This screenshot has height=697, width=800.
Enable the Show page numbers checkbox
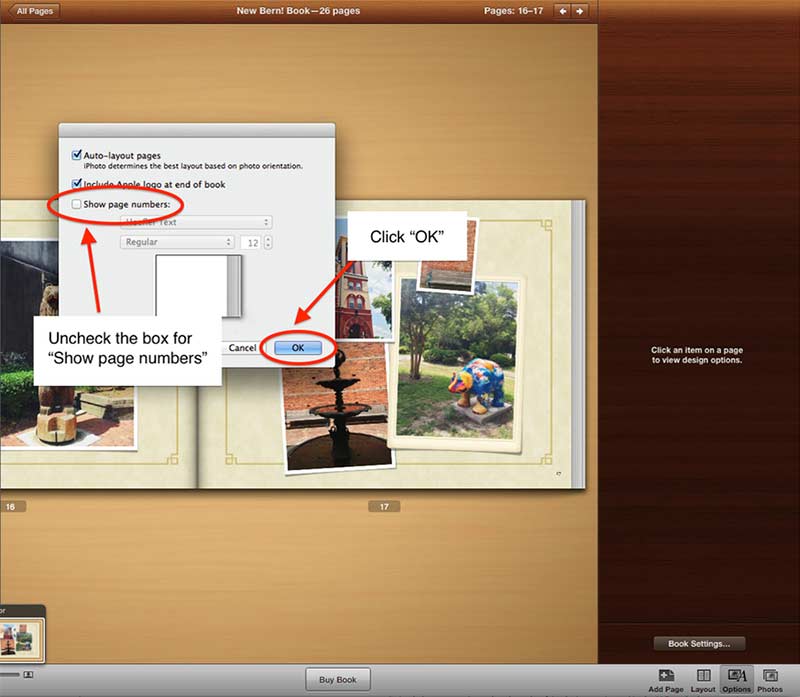[x=77, y=204]
